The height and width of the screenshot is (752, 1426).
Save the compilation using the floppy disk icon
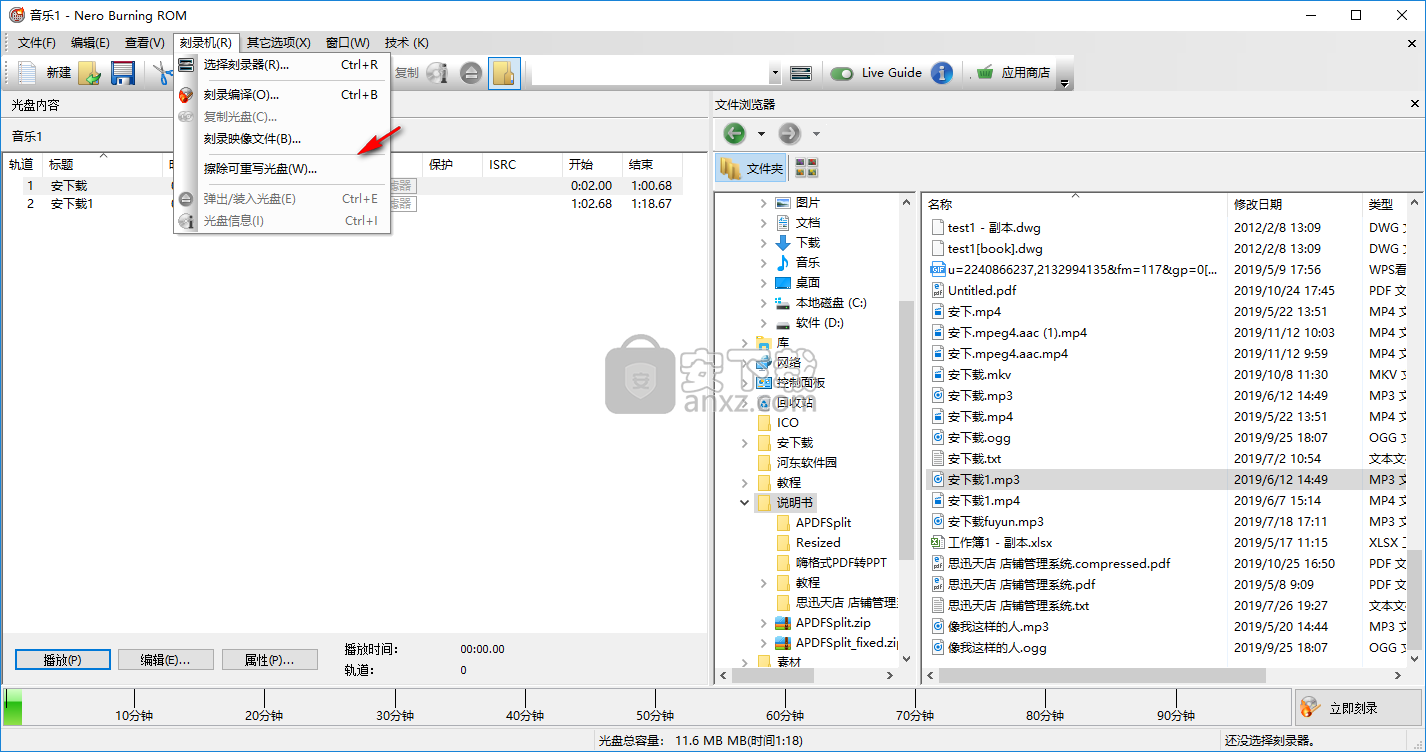click(x=122, y=72)
